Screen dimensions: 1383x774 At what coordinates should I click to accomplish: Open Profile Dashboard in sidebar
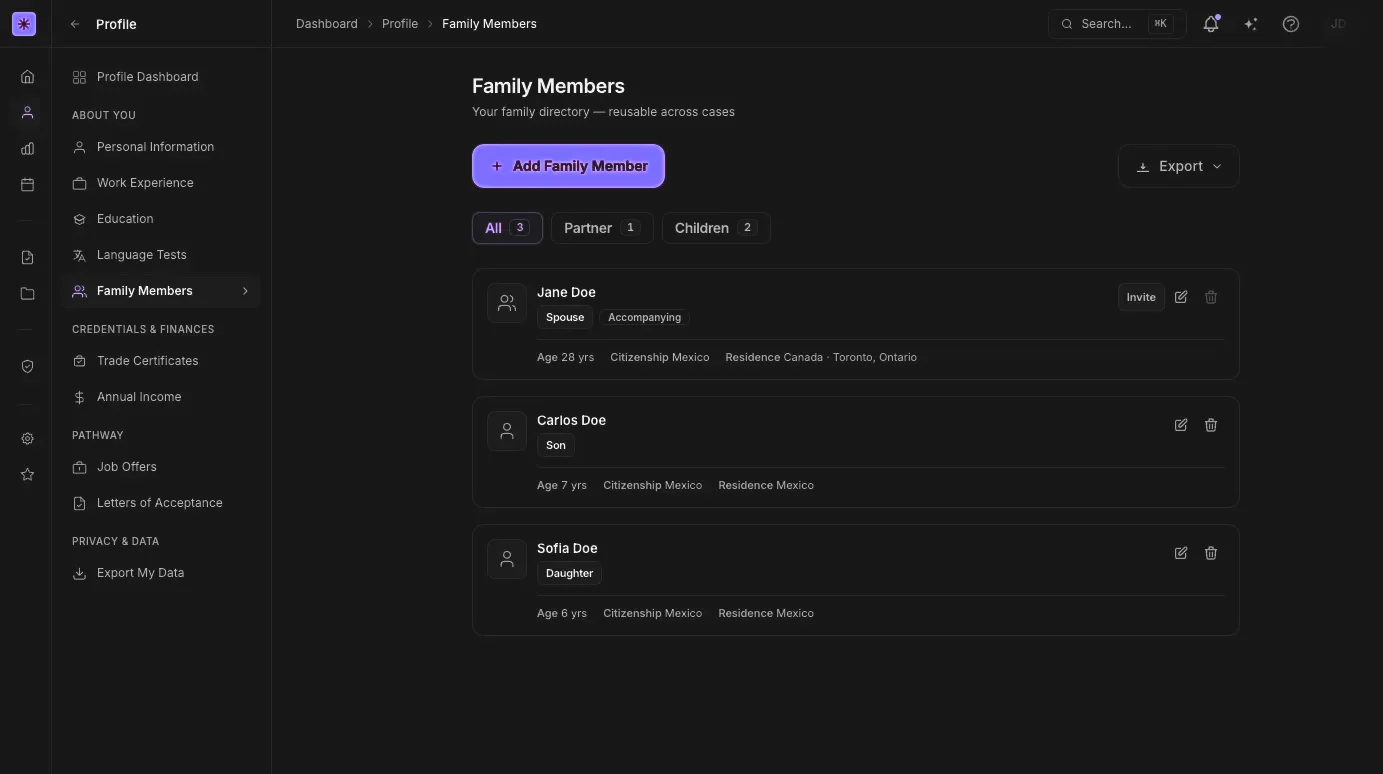tap(161, 77)
